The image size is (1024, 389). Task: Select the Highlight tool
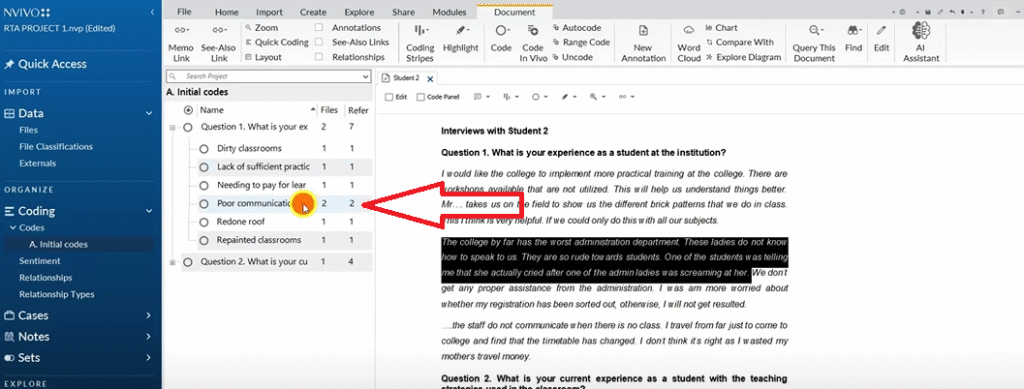coord(461,39)
